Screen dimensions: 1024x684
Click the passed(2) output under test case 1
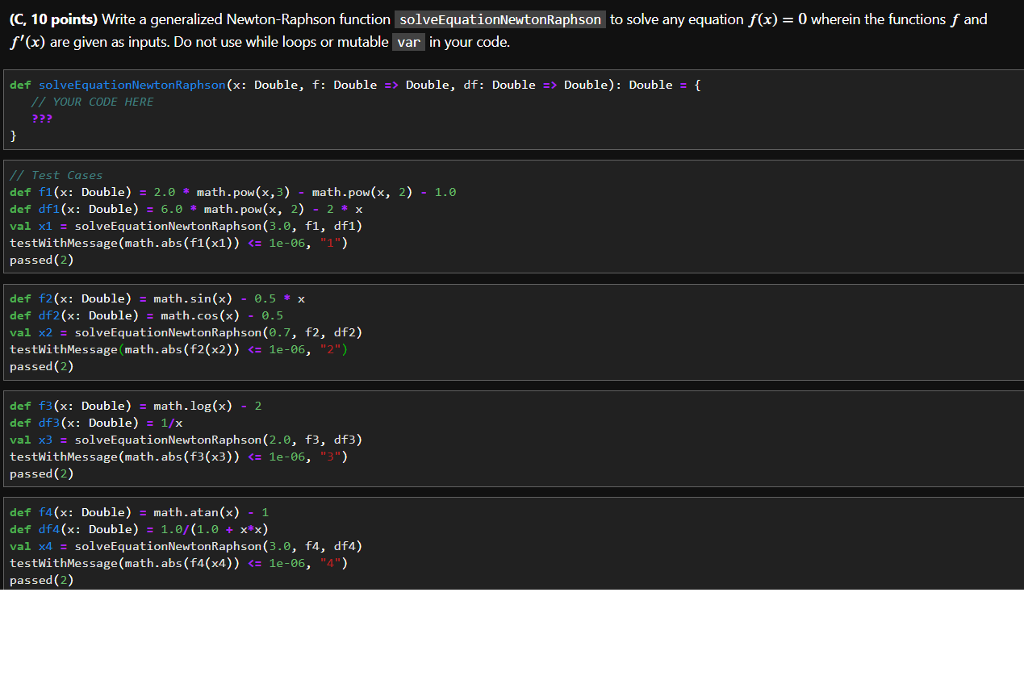pos(39,259)
